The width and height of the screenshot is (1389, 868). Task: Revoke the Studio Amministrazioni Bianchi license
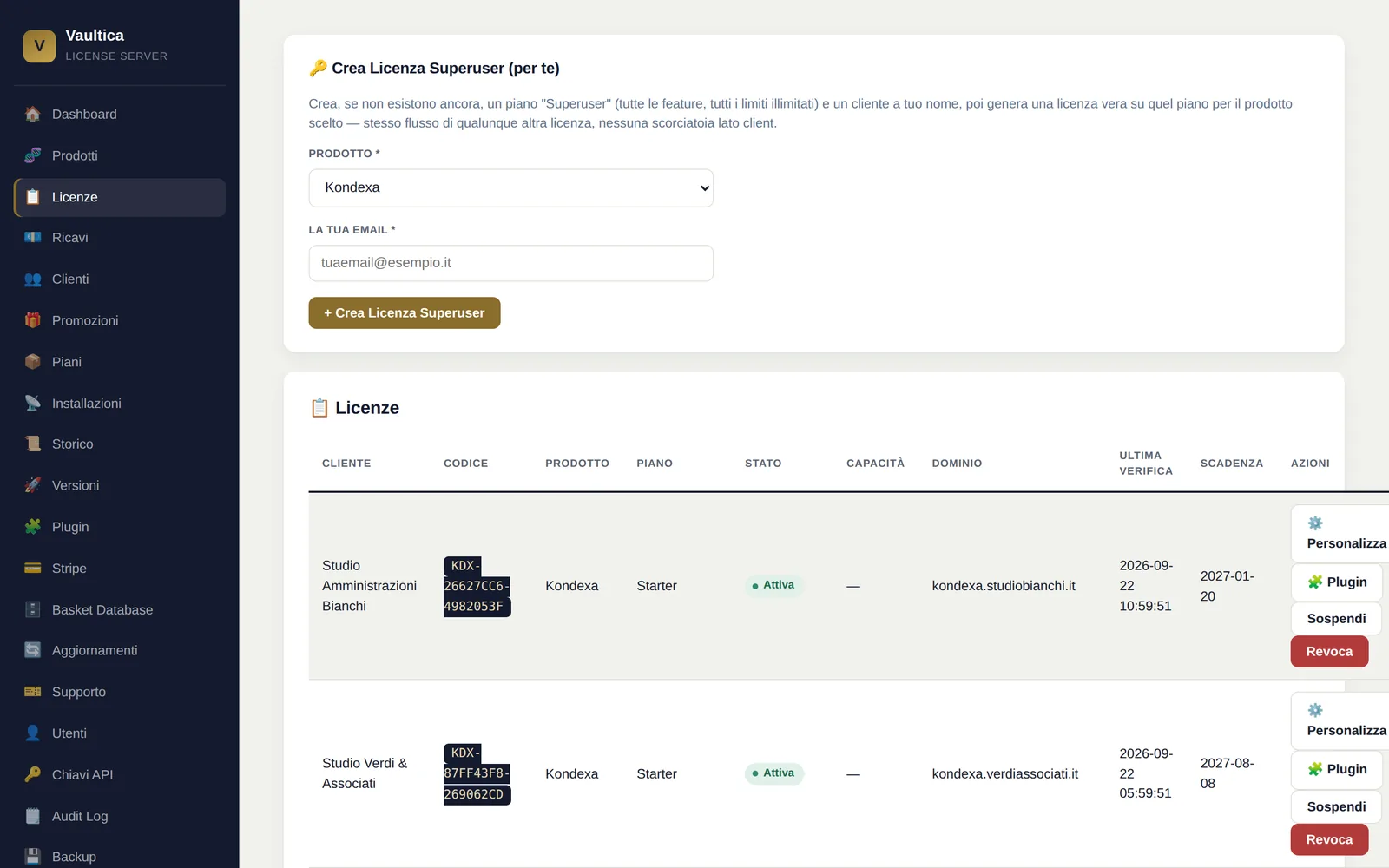pyautogui.click(x=1329, y=652)
